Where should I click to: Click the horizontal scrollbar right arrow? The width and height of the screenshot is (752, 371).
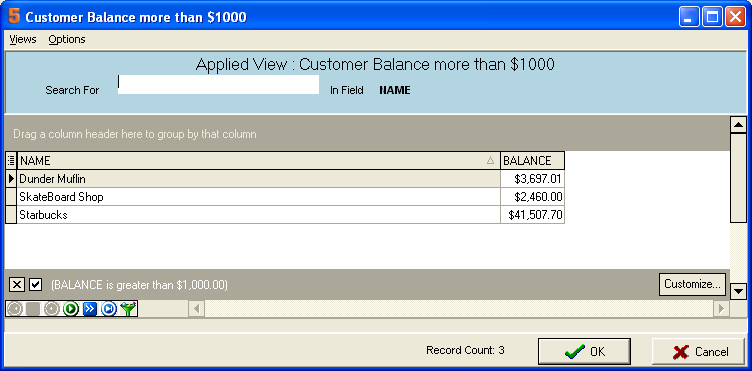point(721,309)
